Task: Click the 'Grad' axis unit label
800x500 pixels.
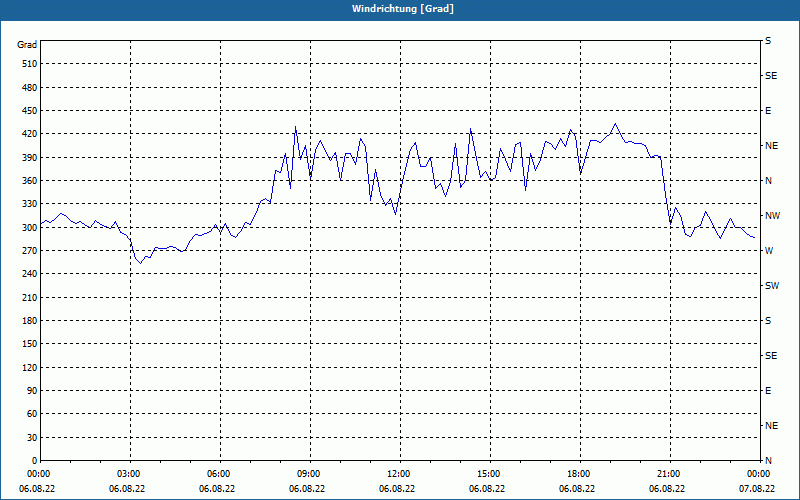Action: pos(27,45)
